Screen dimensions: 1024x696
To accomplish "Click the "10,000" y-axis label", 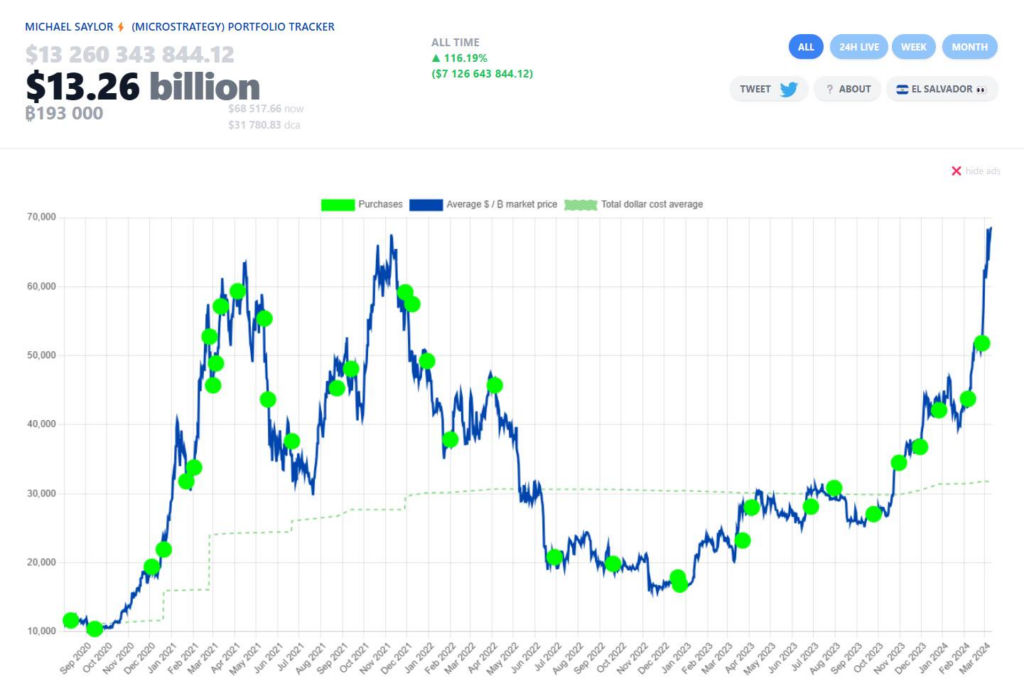I will click(x=43, y=631).
